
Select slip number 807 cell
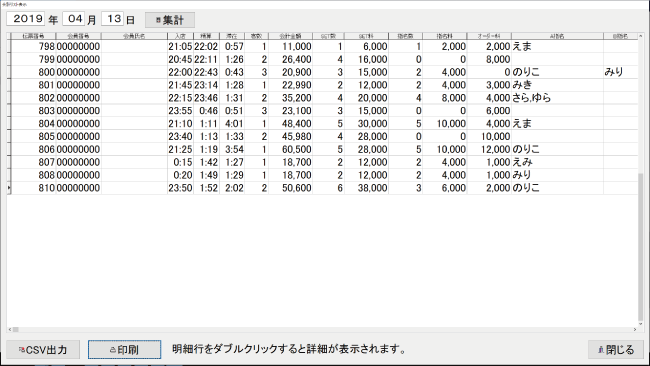(x=34, y=162)
